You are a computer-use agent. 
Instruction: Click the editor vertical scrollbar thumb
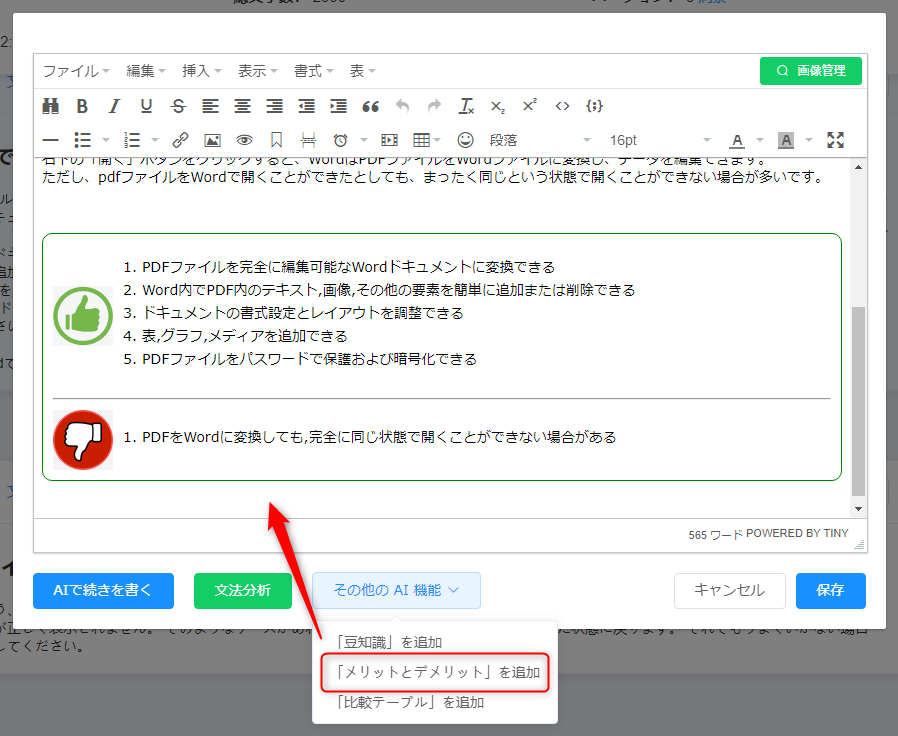tap(858, 401)
